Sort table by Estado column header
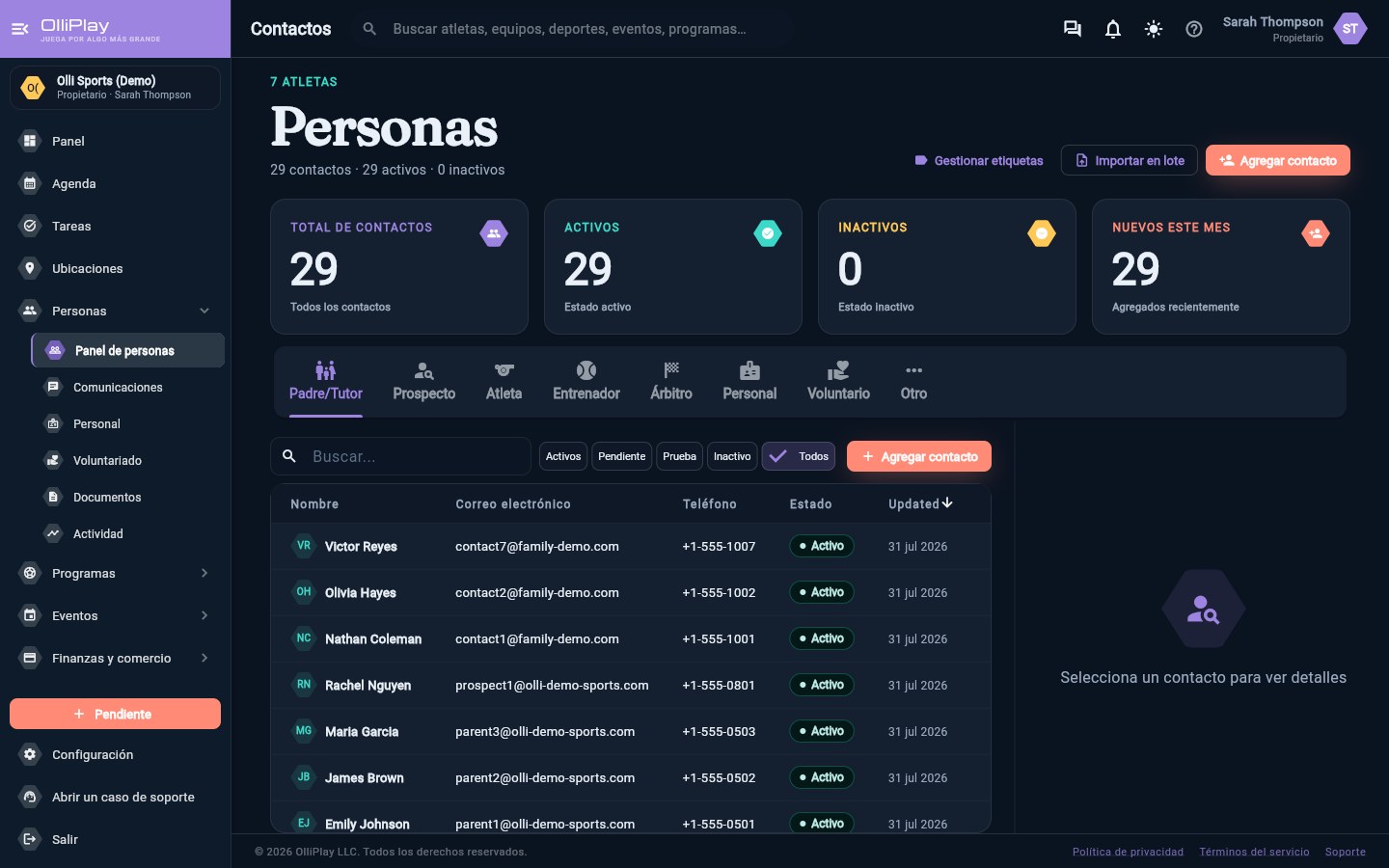Image resolution: width=1389 pixels, height=868 pixels. pos(810,503)
